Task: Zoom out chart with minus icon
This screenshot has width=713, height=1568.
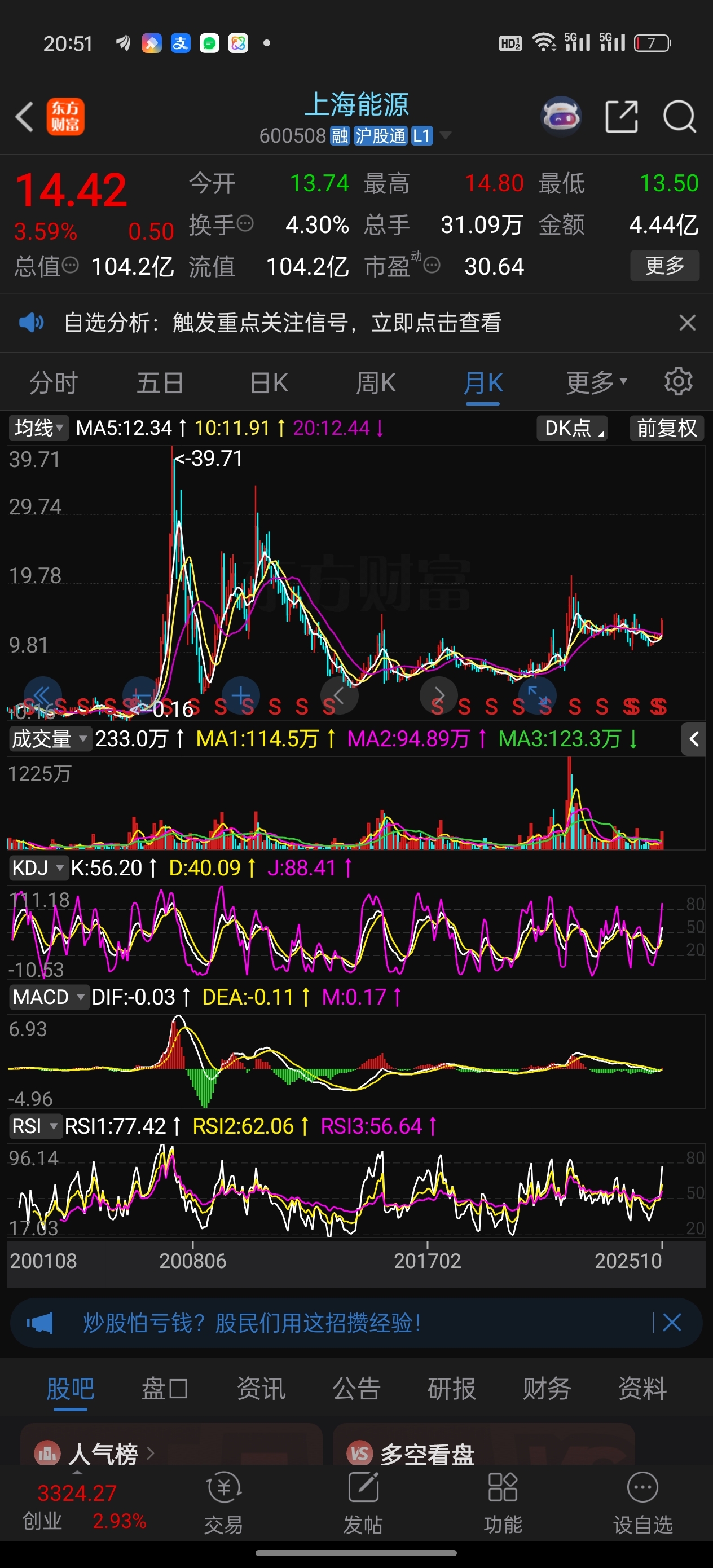Action: (141, 695)
